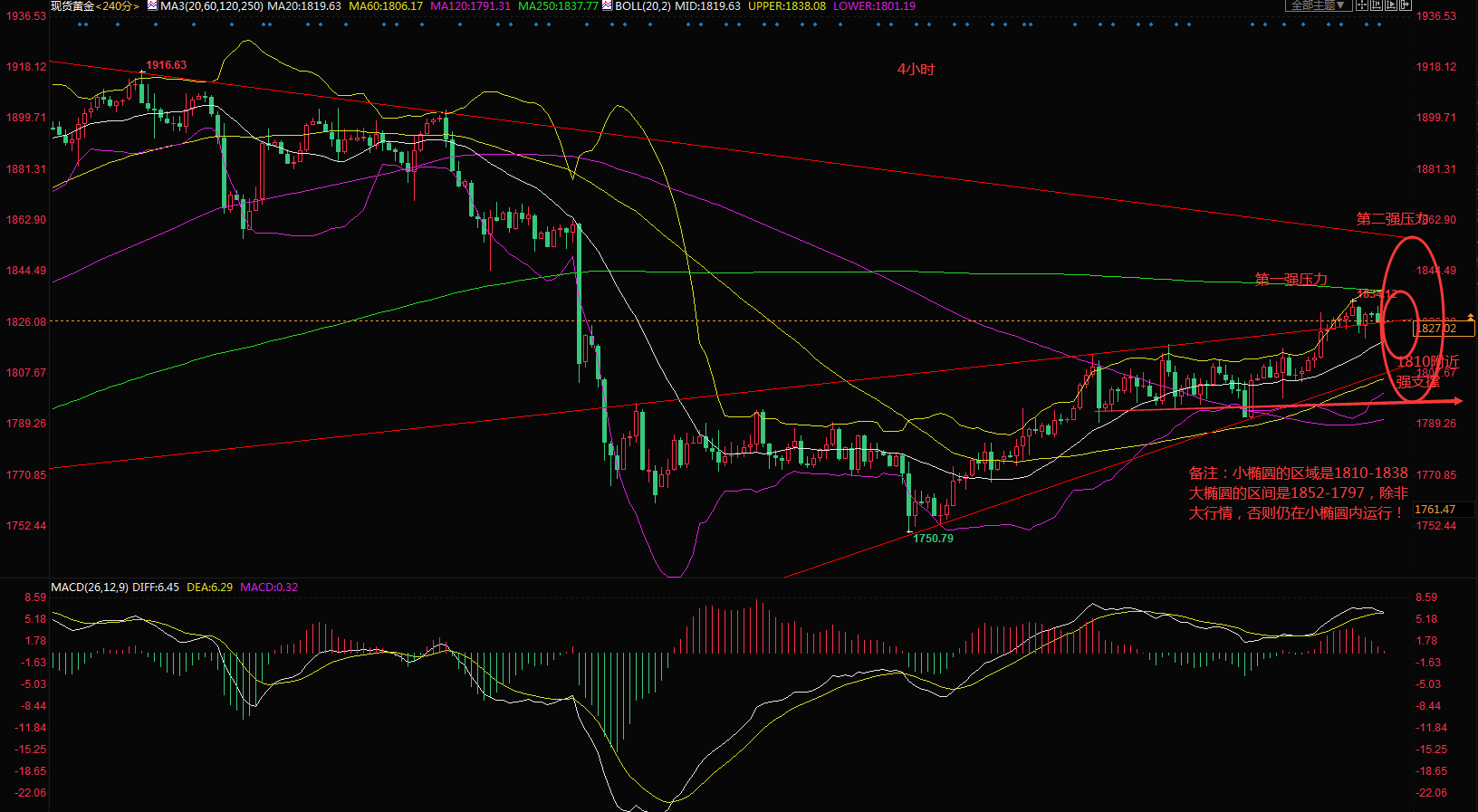The width and height of the screenshot is (1478, 812).
Task: Click the exit/export arrow icon at top right
Action: click(x=1406, y=5)
